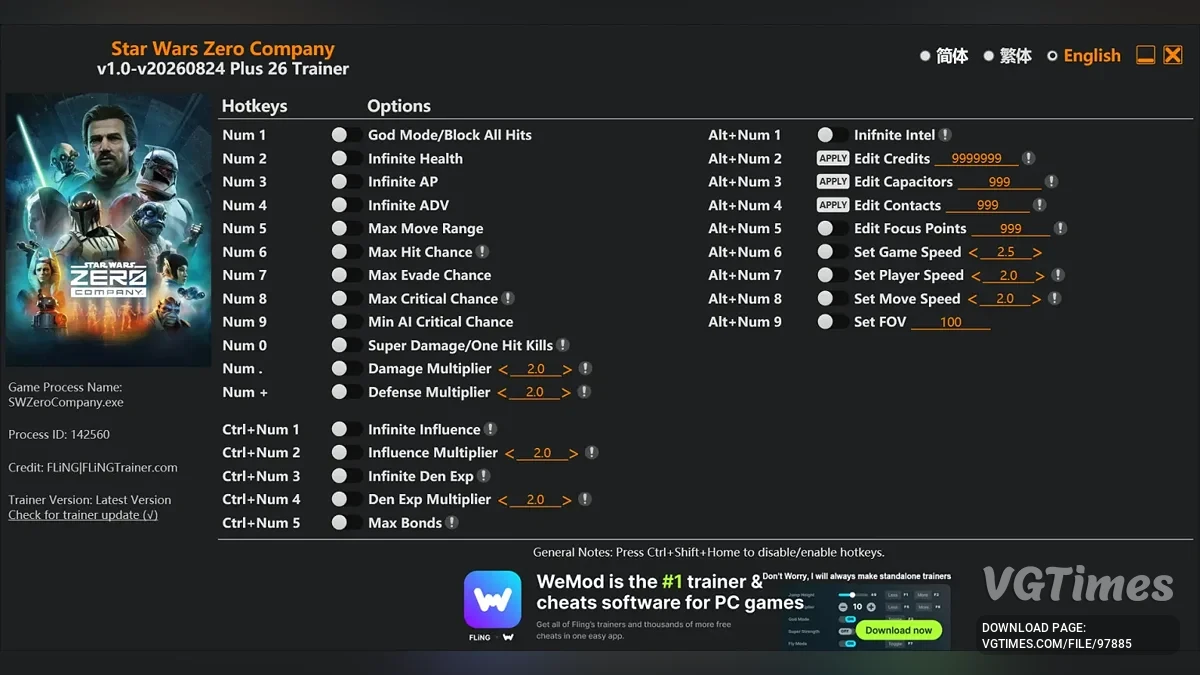Increase Game Speed with right arrow
Image resolution: width=1200 pixels, height=675 pixels.
point(1038,252)
